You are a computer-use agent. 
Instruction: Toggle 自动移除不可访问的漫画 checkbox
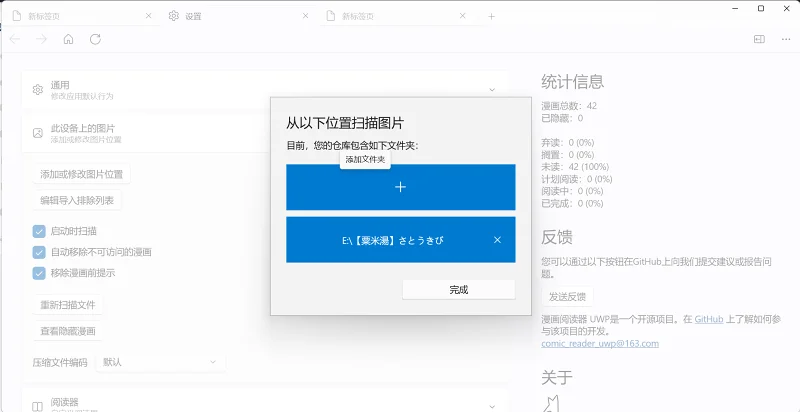pos(39,252)
